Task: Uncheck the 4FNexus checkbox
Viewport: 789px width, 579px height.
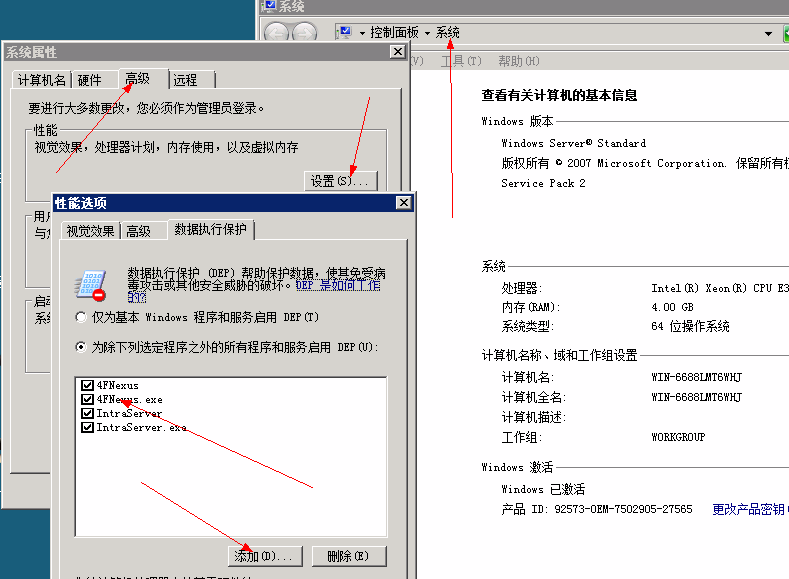Action: (88, 385)
